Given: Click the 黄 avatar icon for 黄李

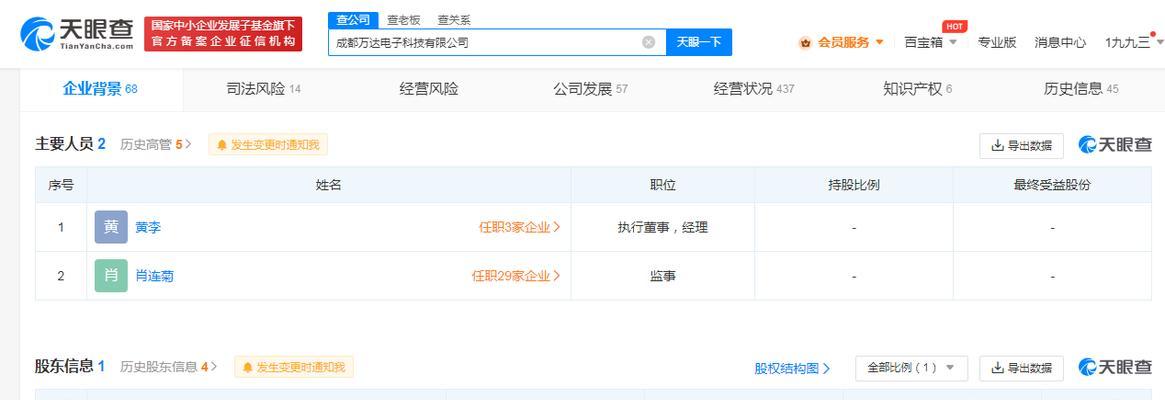Looking at the screenshot, I should click(x=111, y=228).
